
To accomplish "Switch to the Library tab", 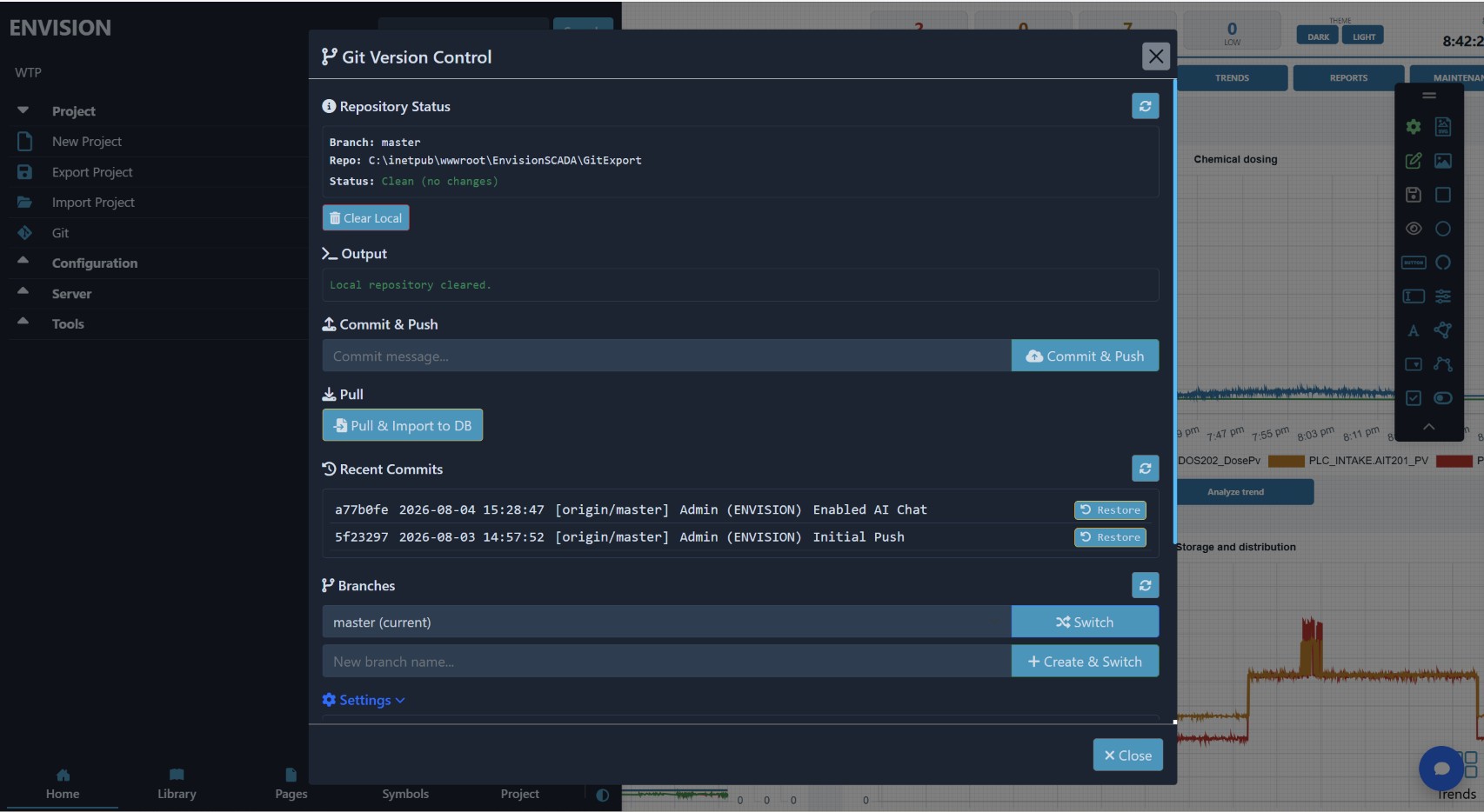I will point(177,784).
